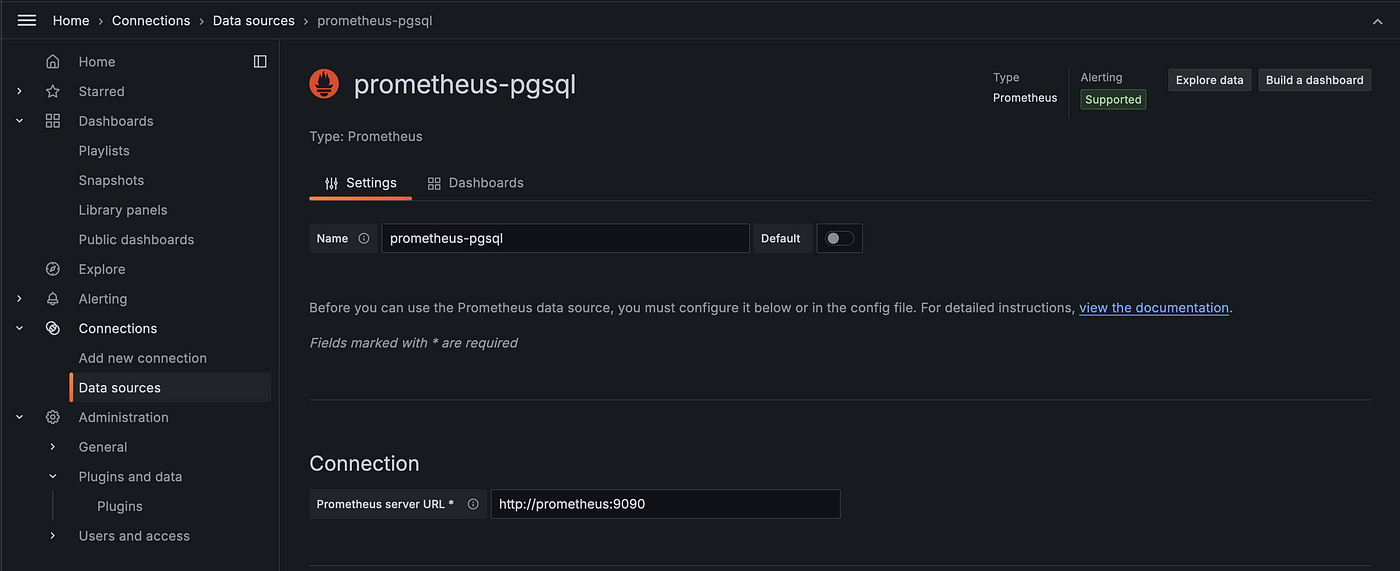Click the Dashboards grid icon in sidebar
Image resolution: width=1400 pixels, height=571 pixels.
tap(53, 121)
